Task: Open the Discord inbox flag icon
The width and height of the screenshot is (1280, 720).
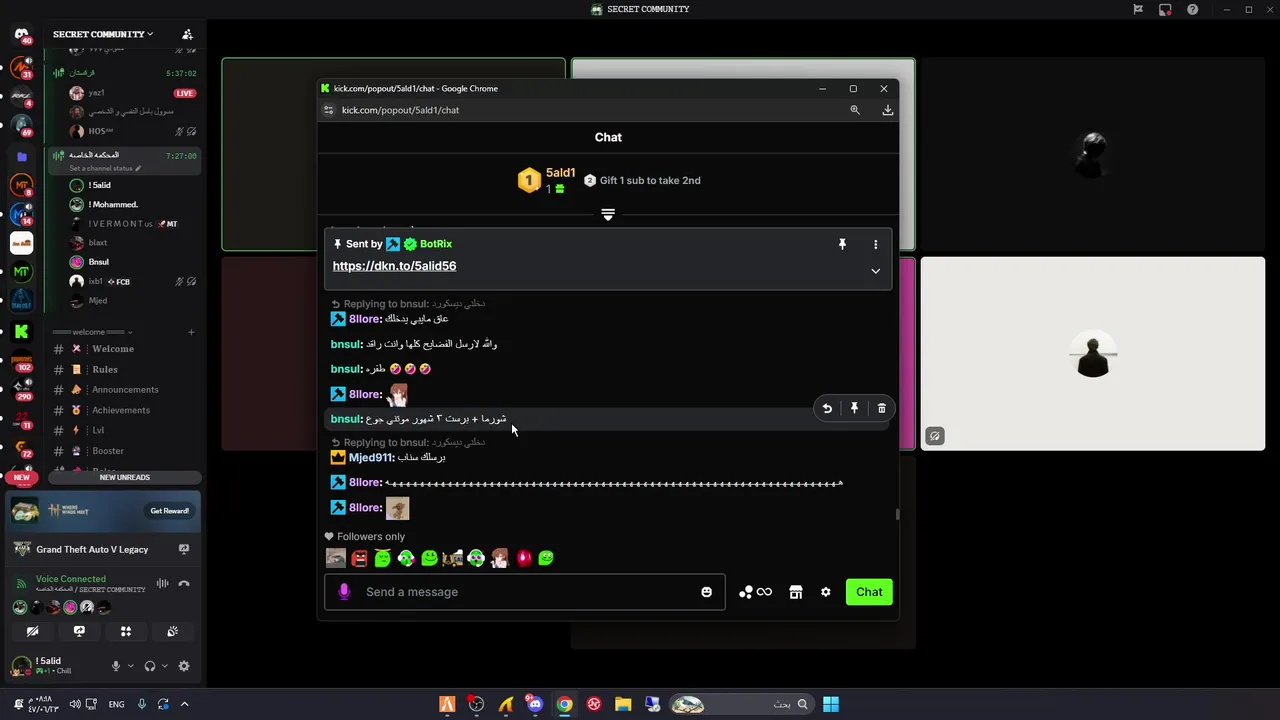Action: (1137, 9)
